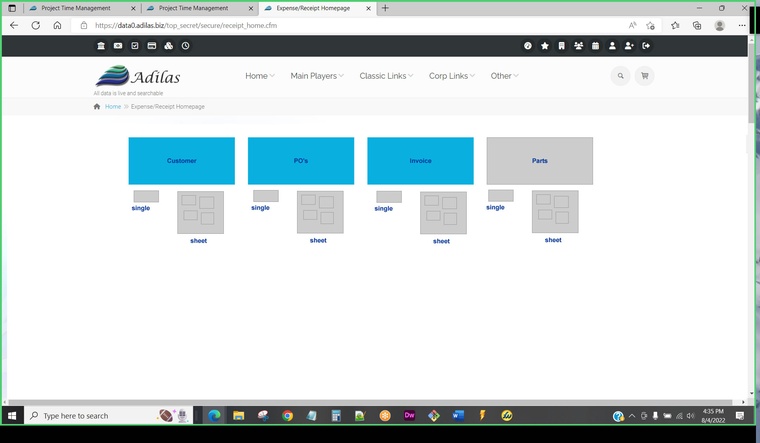Expand the Home dropdown menu
The height and width of the screenshot is (443, 760).
click(259, 76)
